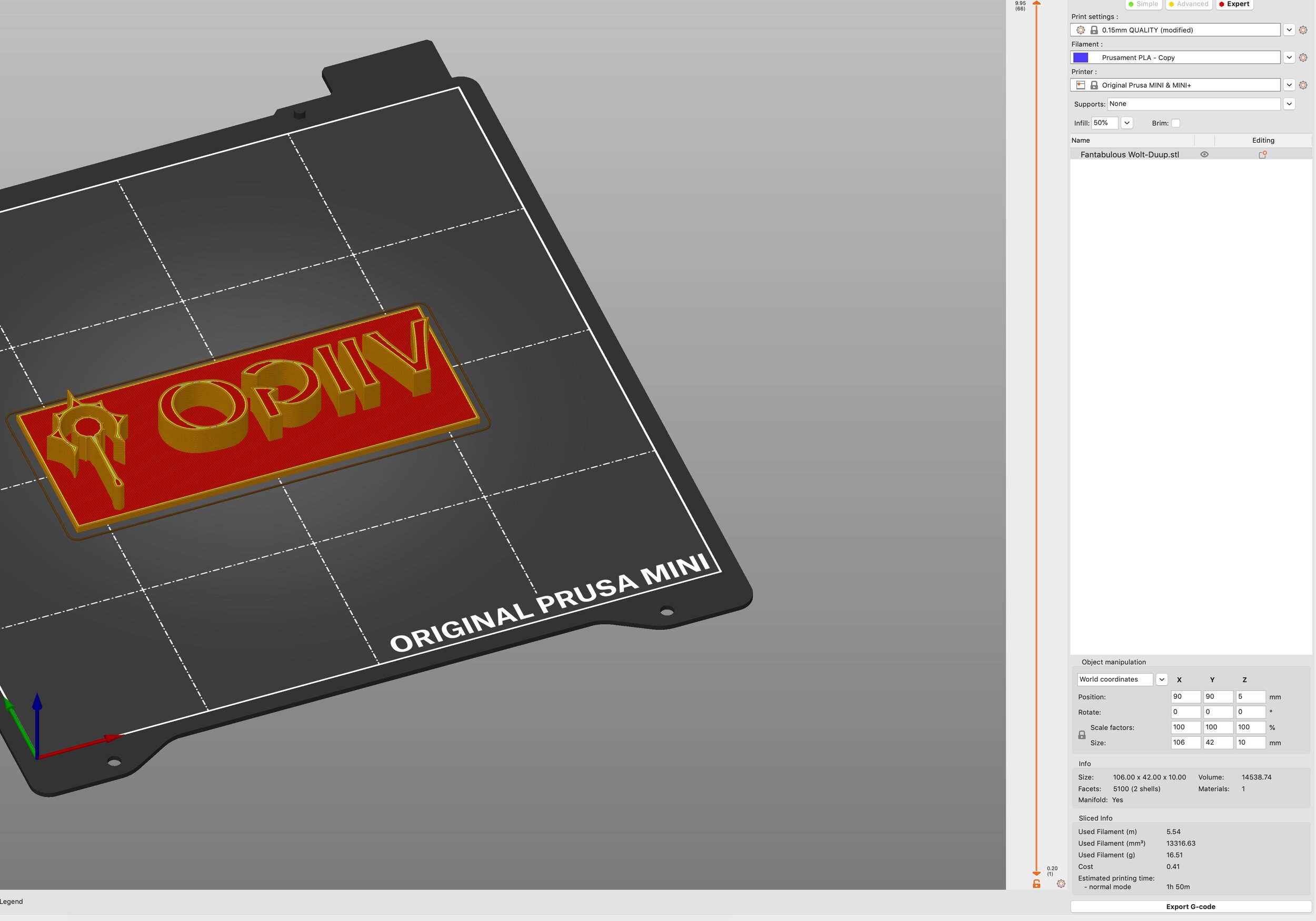Click the Position Y field
This screenshot has width=1316, height=921.
point(1218,697)
